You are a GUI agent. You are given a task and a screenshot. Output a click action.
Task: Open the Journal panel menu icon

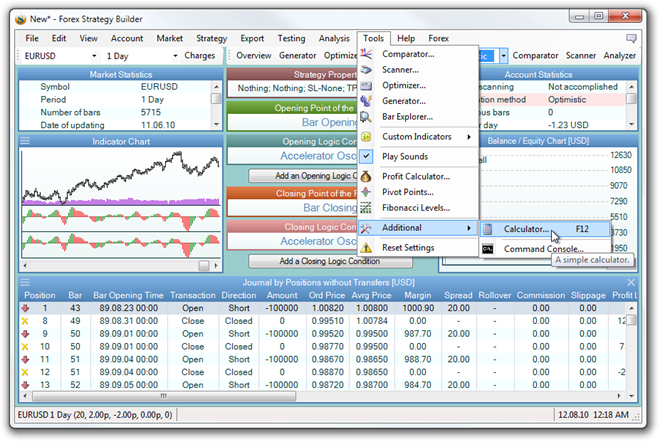pos(25,282)
